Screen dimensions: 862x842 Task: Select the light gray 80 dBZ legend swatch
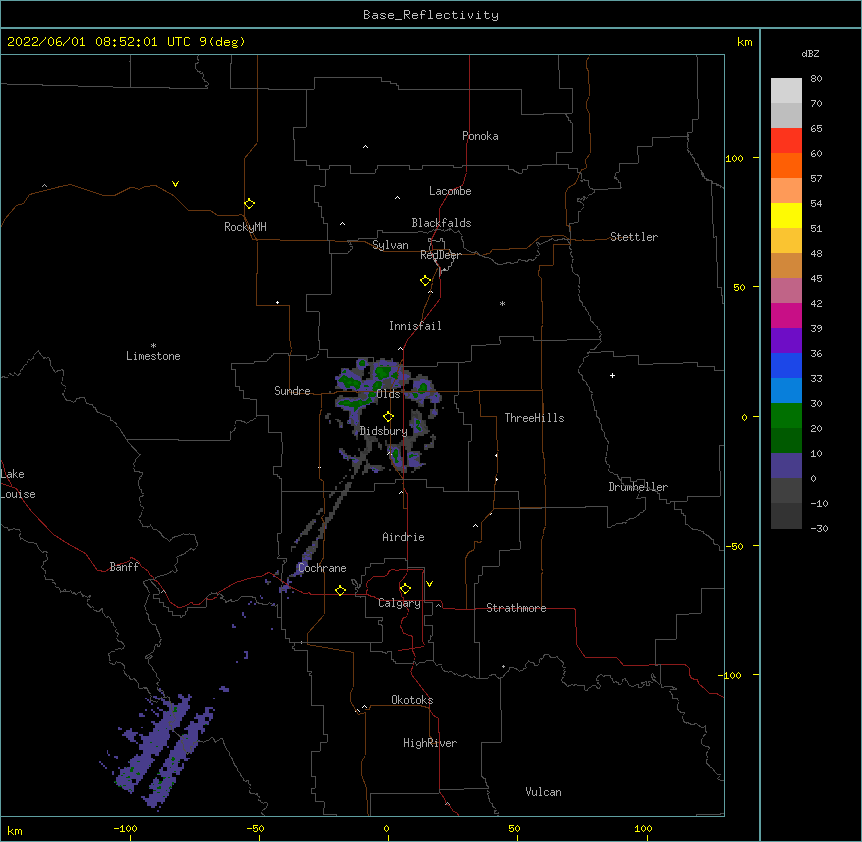coord(786,91)
